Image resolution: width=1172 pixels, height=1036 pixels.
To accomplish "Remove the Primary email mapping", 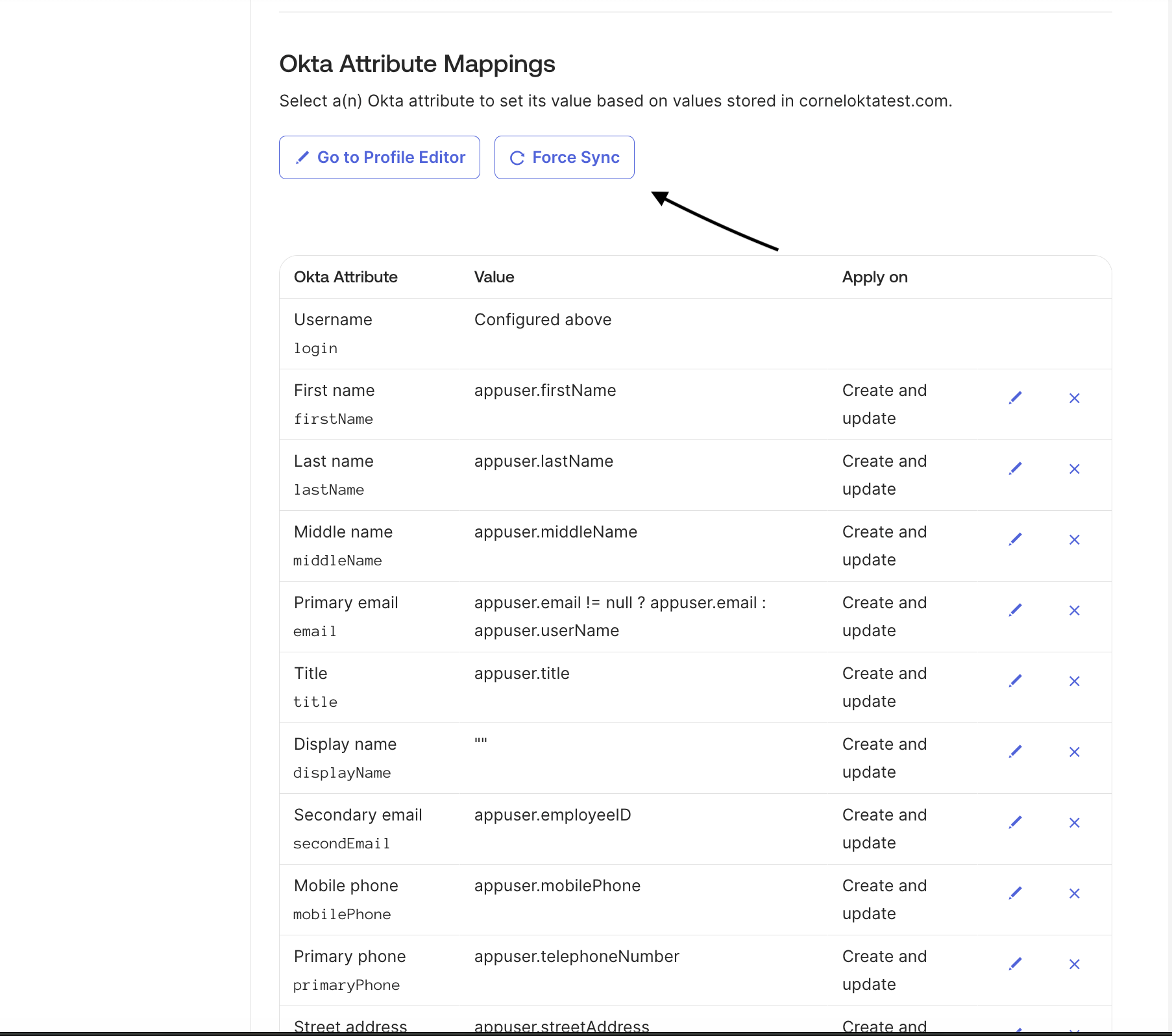I will point(1075,610).
